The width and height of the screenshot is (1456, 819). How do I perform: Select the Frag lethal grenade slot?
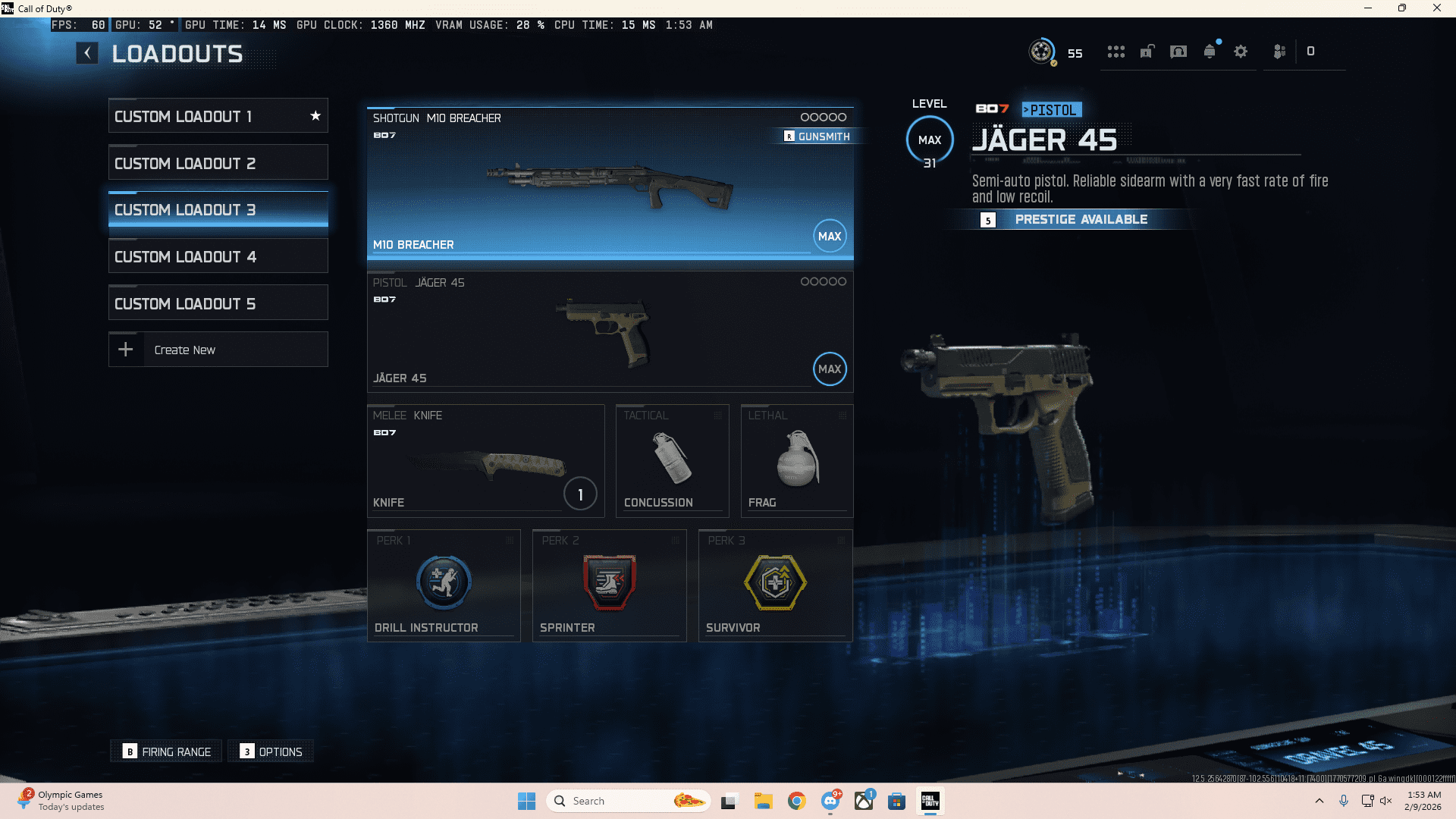click(x=797, y=461)
